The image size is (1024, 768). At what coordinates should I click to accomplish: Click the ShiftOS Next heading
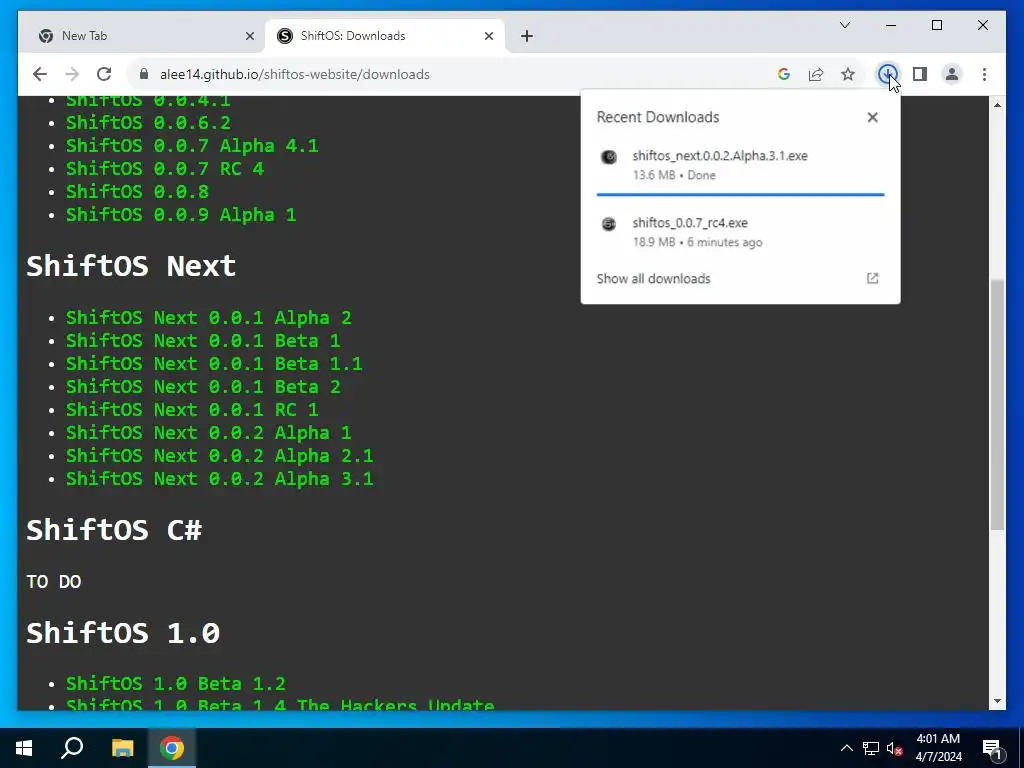[131, 266]
